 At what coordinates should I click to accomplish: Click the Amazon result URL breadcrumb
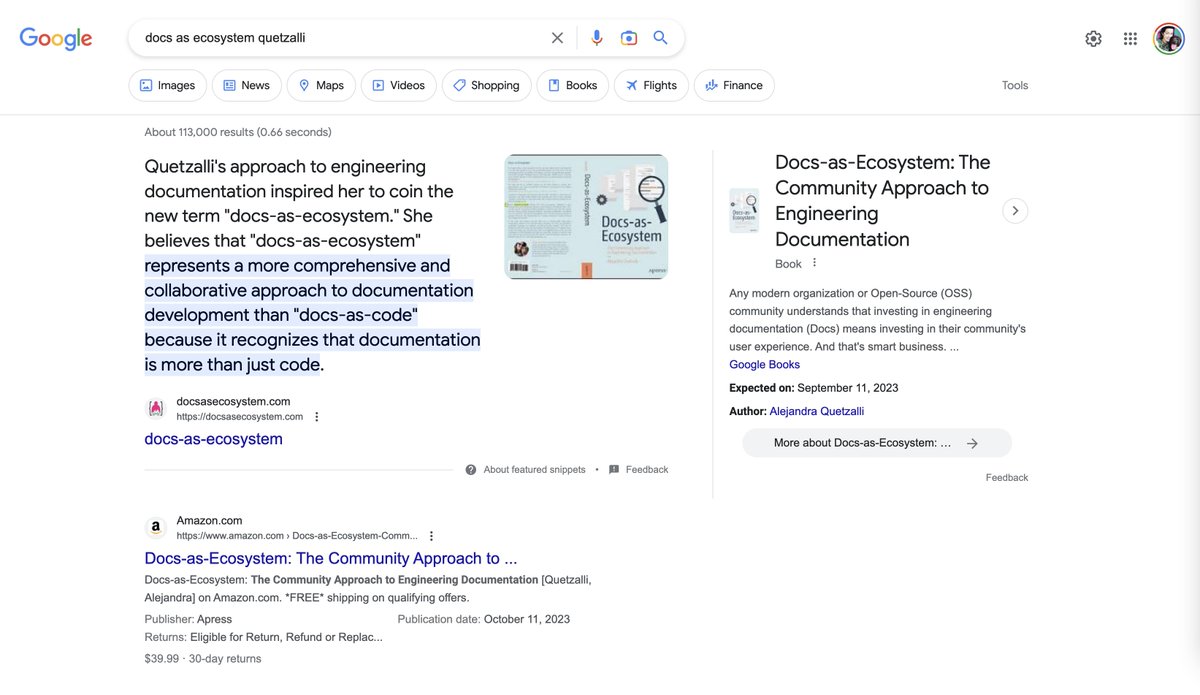(297, 536)
